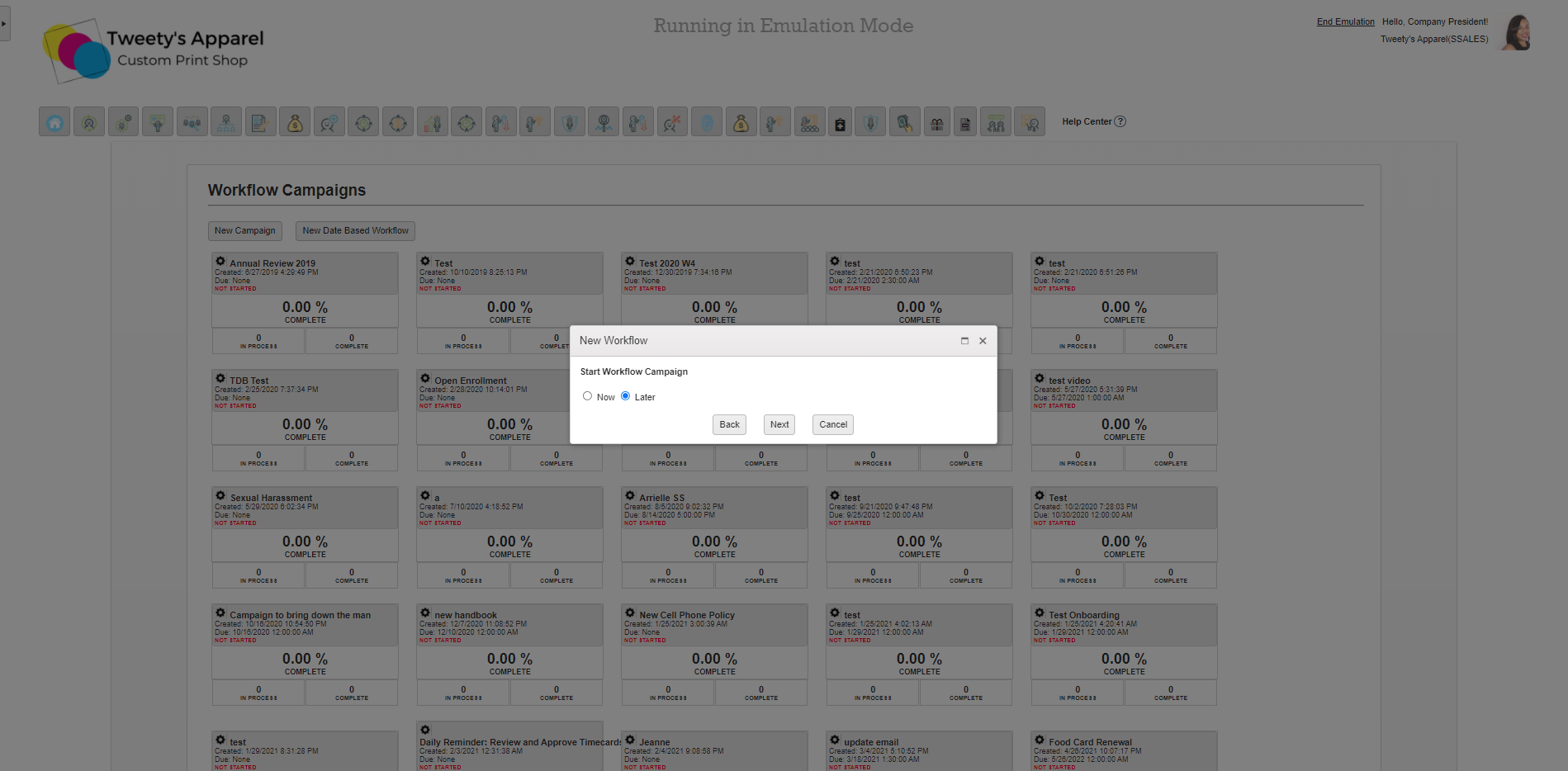Open gear settings on Test Onboarding card
Screen dimensions: 1568x771
[x=1040, y=613]
